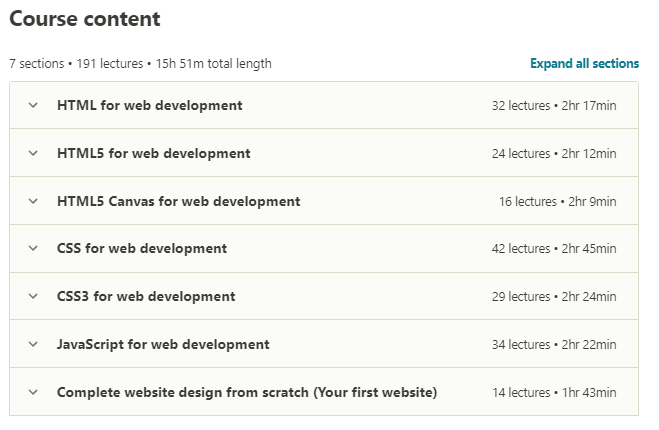
Task: Open 'HTML5 for web development' section title
Action: point(153,153)
